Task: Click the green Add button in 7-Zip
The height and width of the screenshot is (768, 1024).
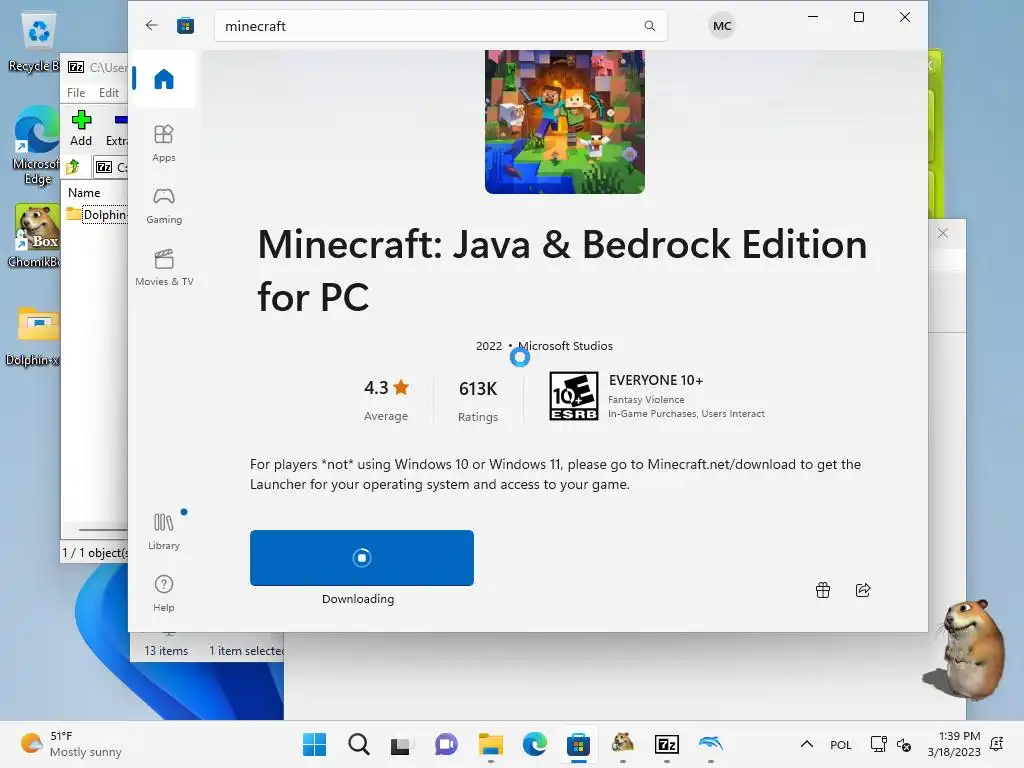Action: (x=81, y=128)
